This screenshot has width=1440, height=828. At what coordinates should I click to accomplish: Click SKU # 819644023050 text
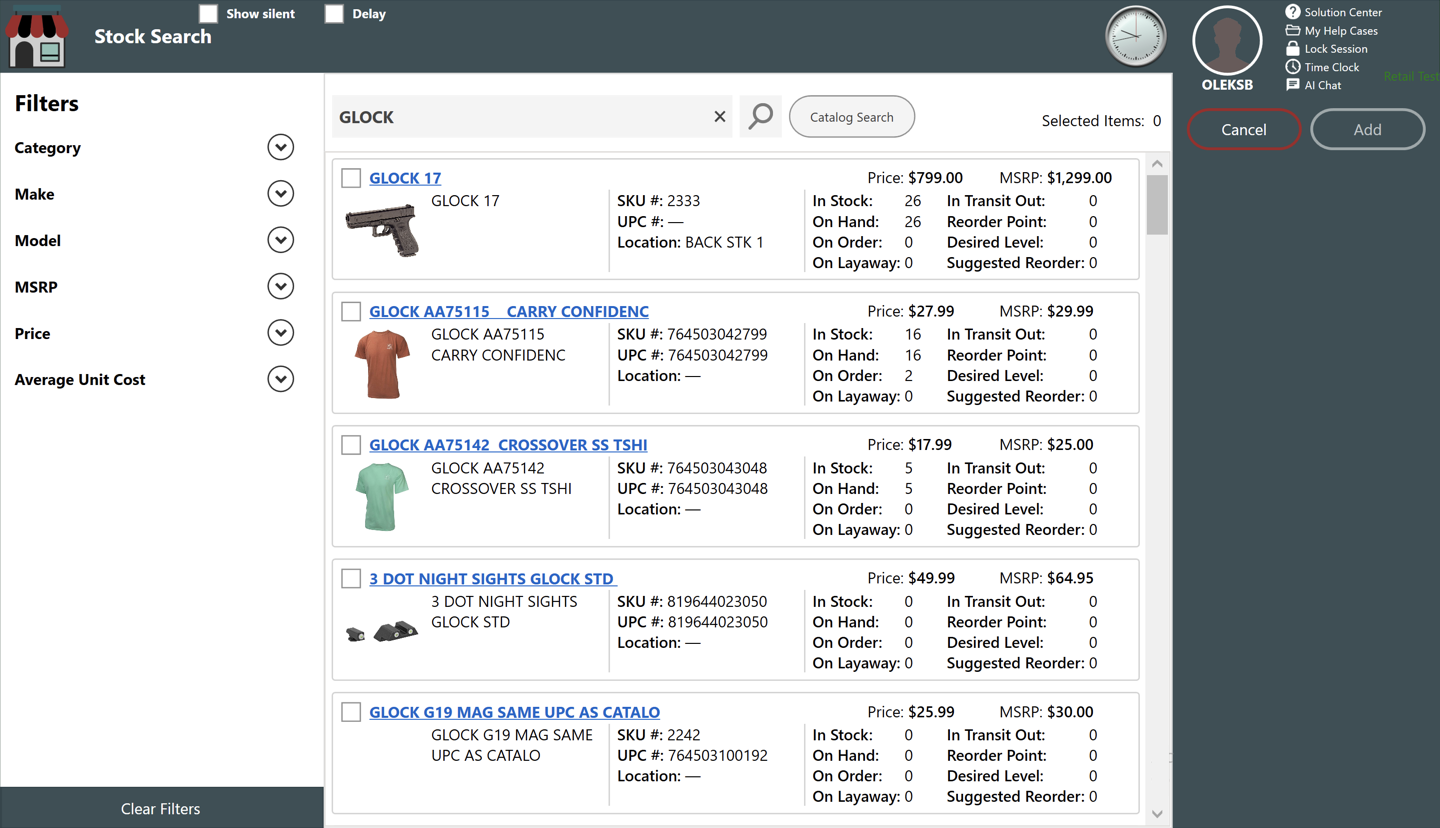[x=692, y=602]
